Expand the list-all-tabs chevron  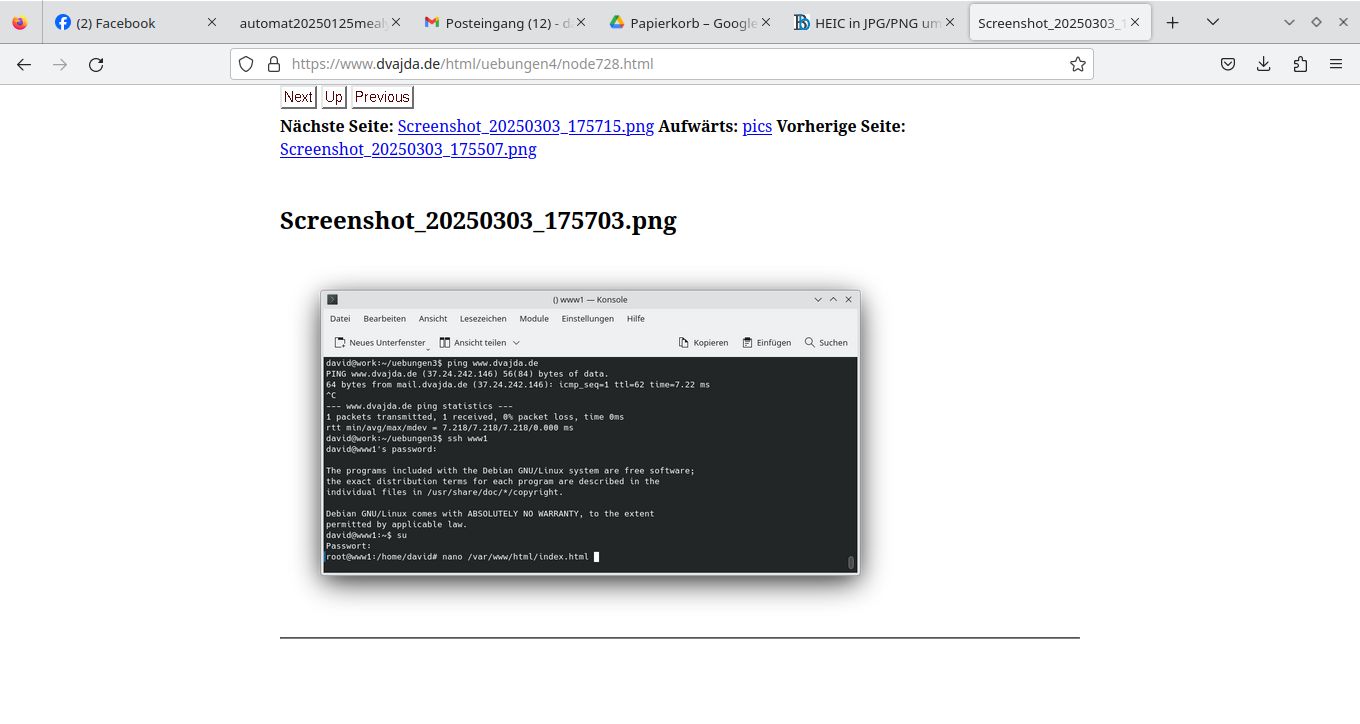pos(1213,22)
